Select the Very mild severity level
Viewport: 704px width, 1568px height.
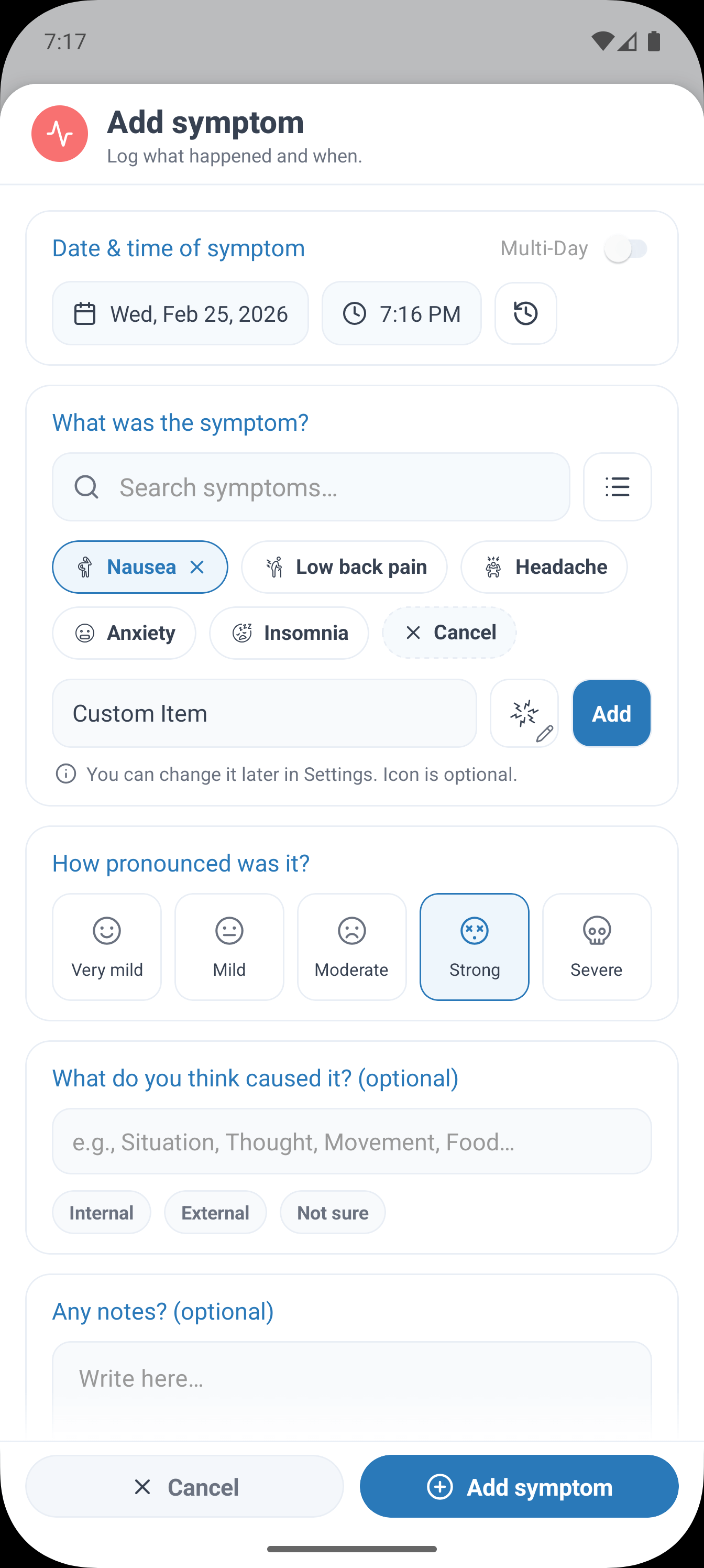pos(106,946)
